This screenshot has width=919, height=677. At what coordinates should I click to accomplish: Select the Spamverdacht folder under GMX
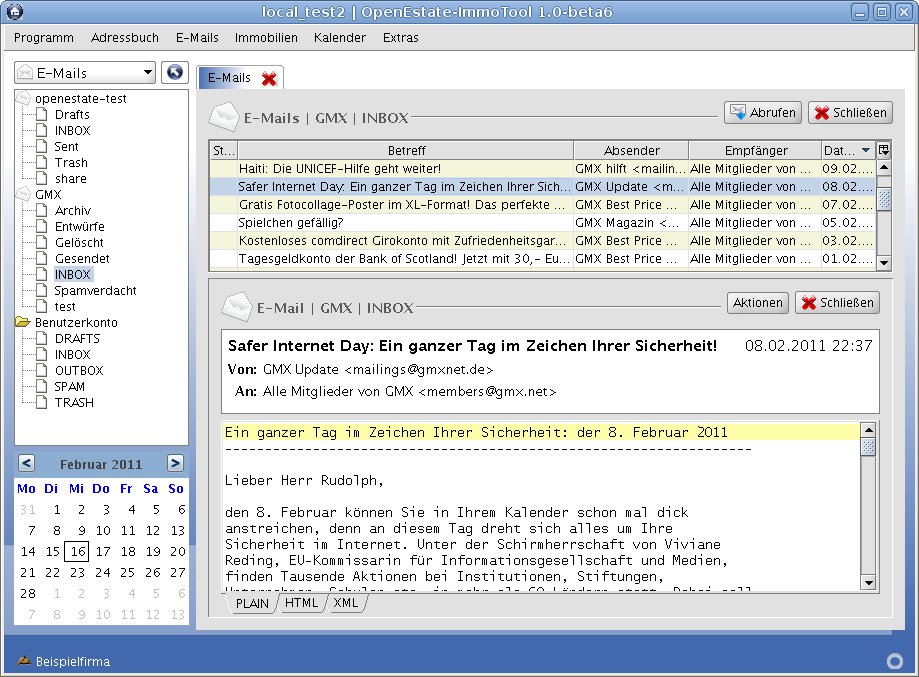click(95, 291)
